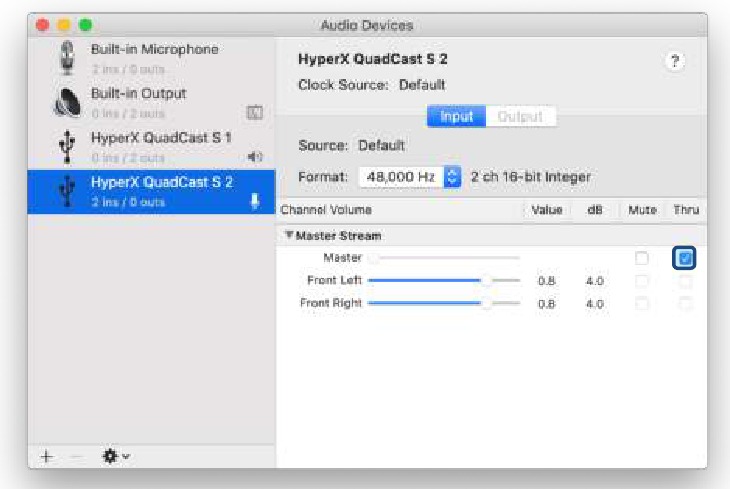This screenshot has width=730, height=489.
Task: Click the Channel Volume column header
Action: pyautogui.click(x=326, y=210)
